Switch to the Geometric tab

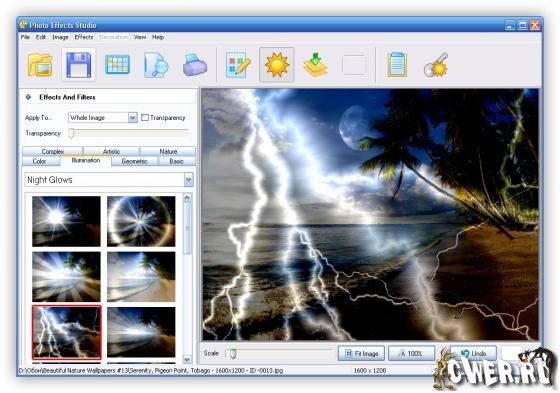pos(134,161)
